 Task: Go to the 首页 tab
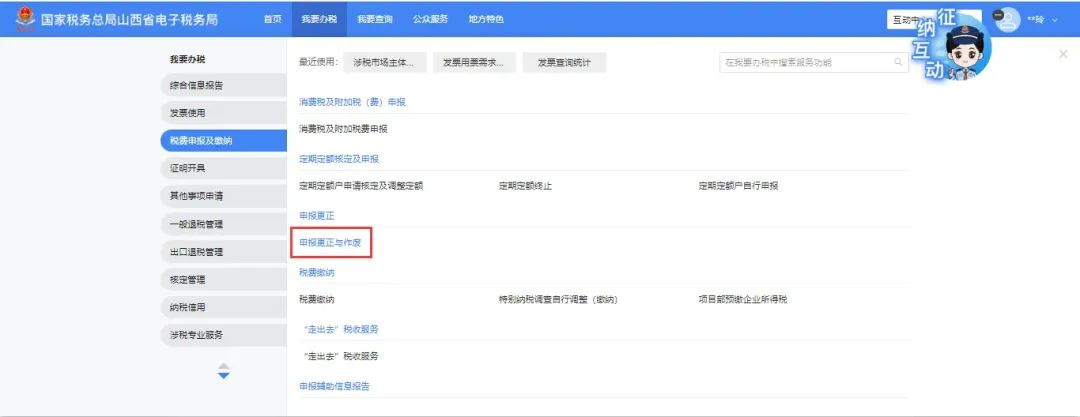pos(272,20)
